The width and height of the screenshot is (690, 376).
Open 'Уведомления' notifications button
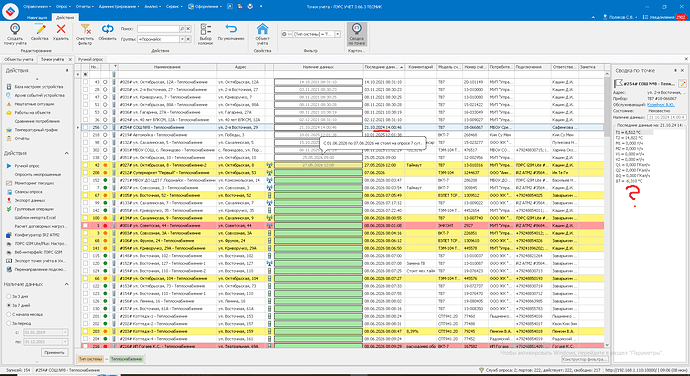click(x=664, y=17)
